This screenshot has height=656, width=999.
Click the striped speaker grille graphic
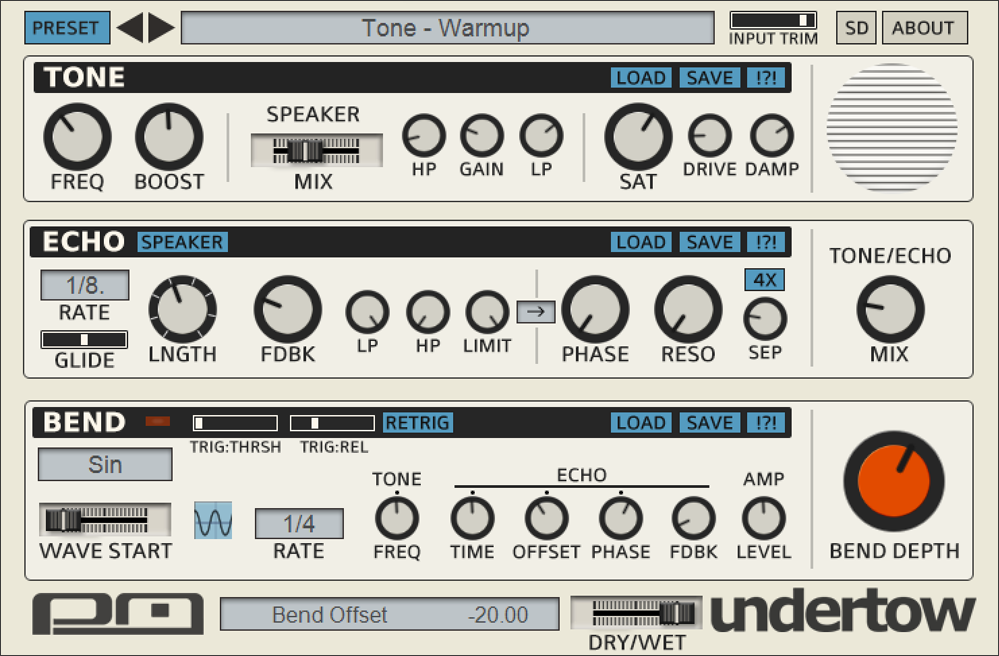pyautogui.click(x=892, y=127)
